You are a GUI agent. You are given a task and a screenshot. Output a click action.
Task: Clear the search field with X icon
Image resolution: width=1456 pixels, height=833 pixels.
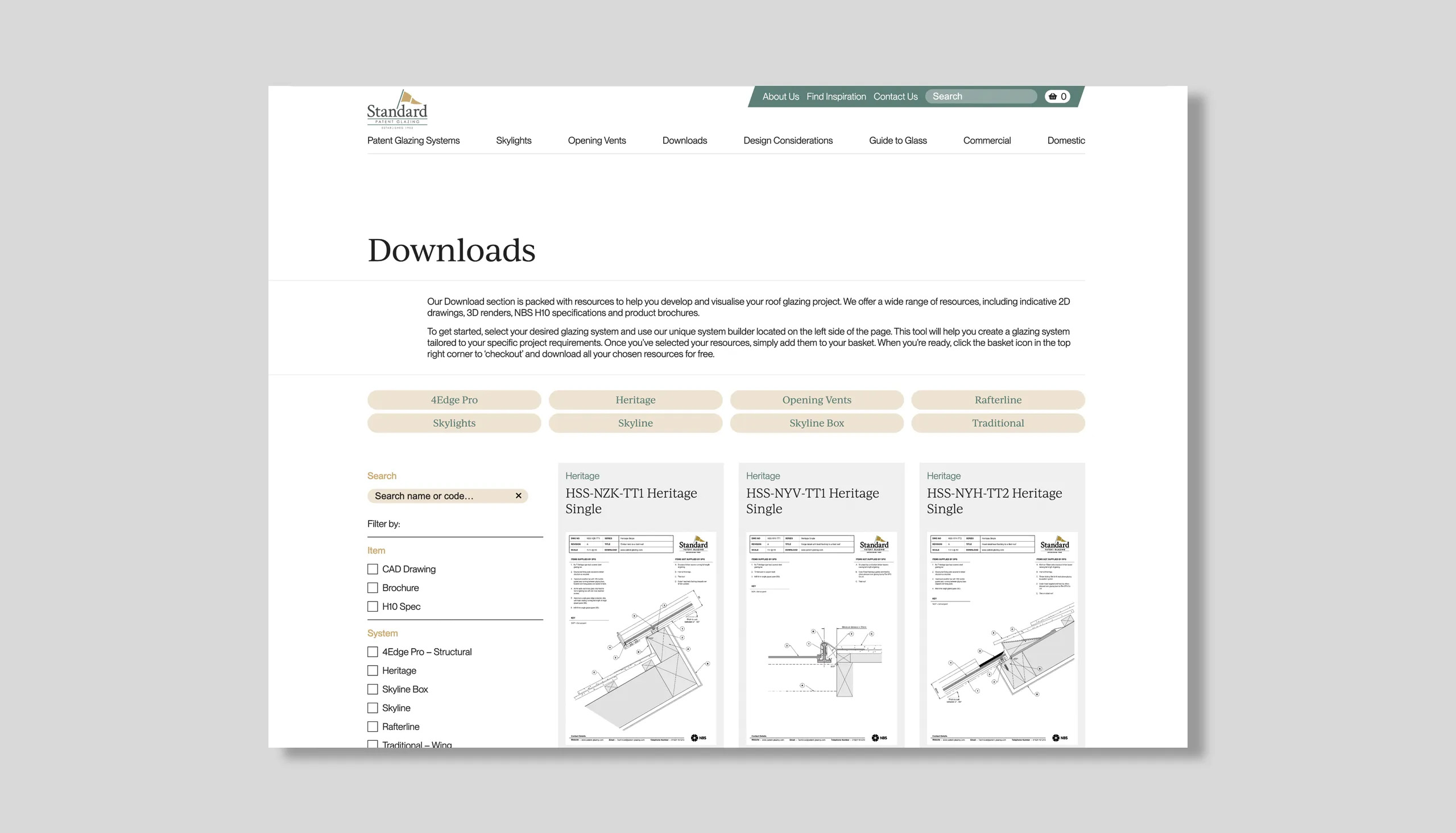(x=518, y=496)
